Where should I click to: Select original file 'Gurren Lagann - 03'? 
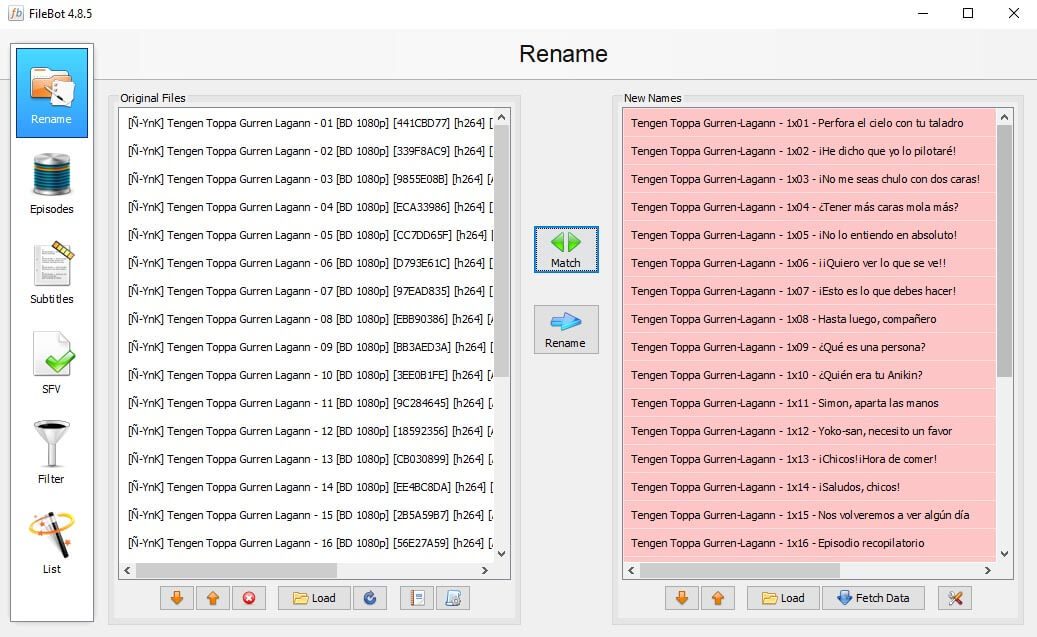306,179
